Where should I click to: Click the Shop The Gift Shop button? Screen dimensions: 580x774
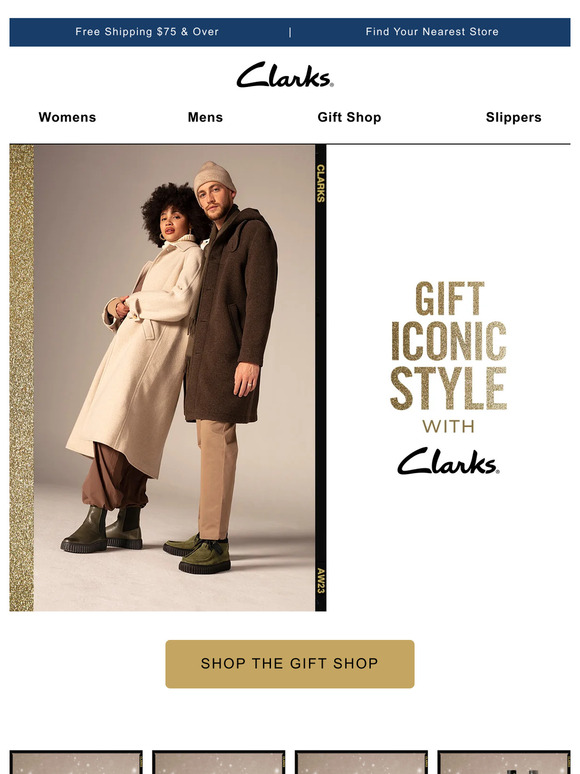coord(290,664)
